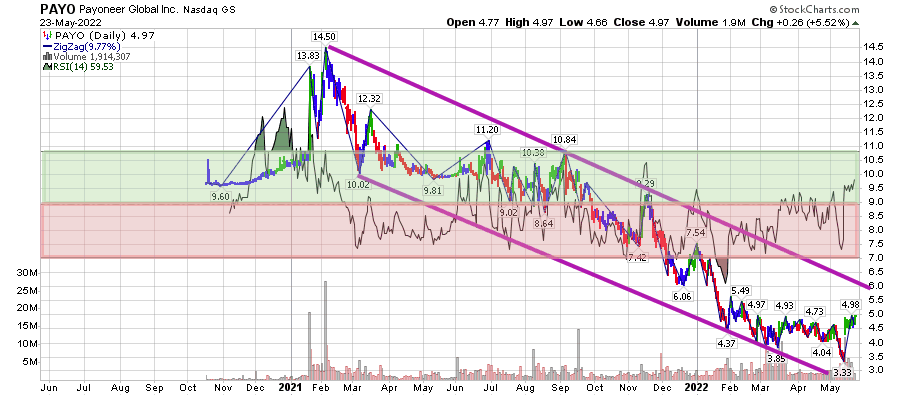Click the price candle icon beside PAYO (Daily)
Viewport: 900px width, 396px height.
pos(47,37)
